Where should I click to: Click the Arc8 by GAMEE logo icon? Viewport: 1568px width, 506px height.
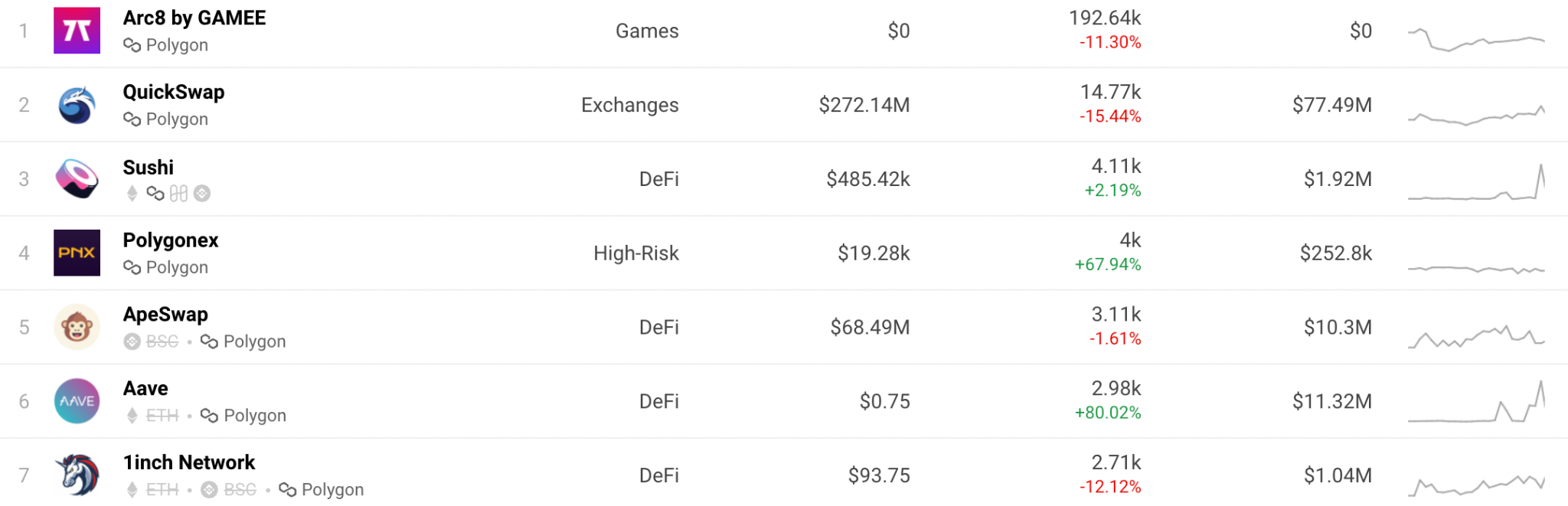(77, 31)
